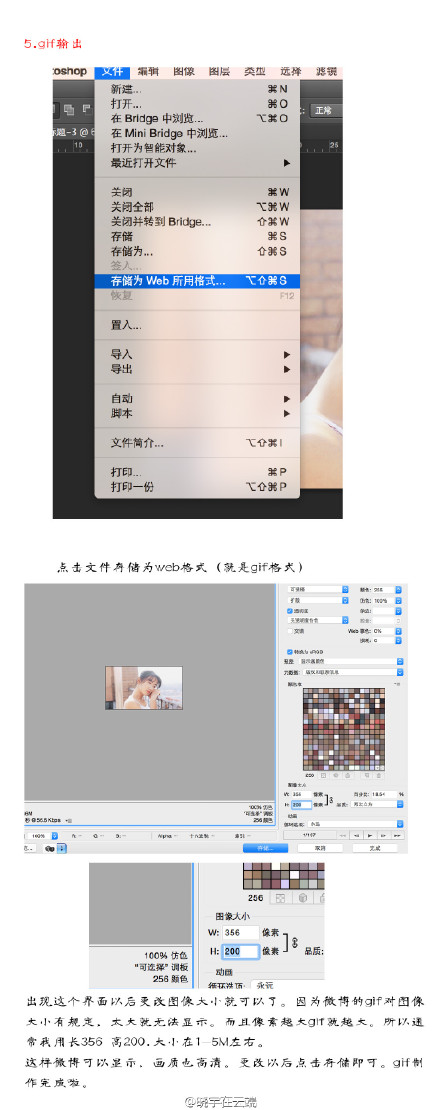Click the GIF preview thumbnail
Screen dimensions: 440x1110
(144, 687)
